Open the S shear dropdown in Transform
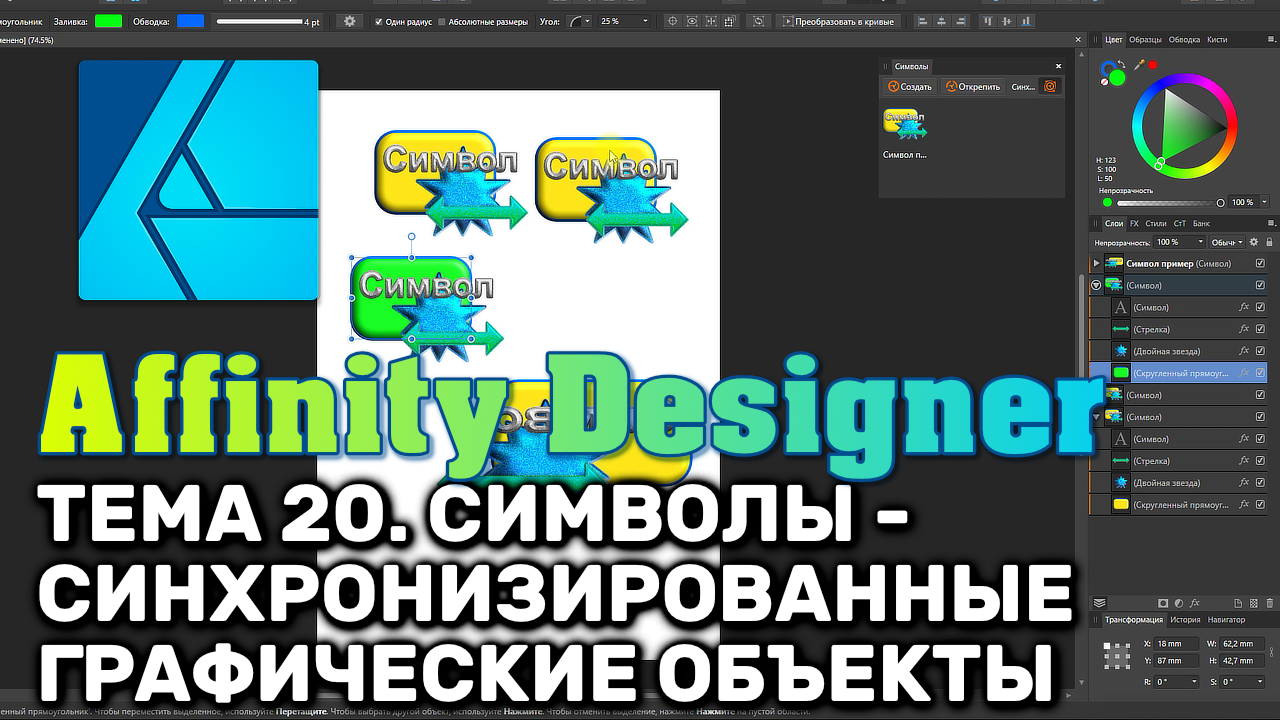The width and height of the screenshot is (1280, 720). pyautogui.click(x=1258, y=681)
